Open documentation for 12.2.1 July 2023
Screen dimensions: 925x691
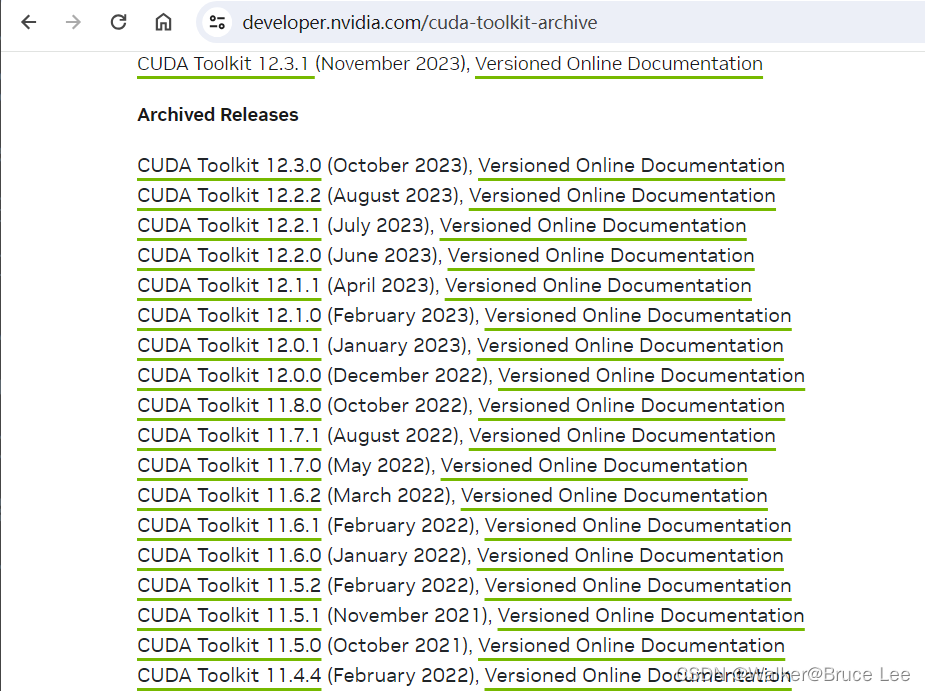coord(593,226)
